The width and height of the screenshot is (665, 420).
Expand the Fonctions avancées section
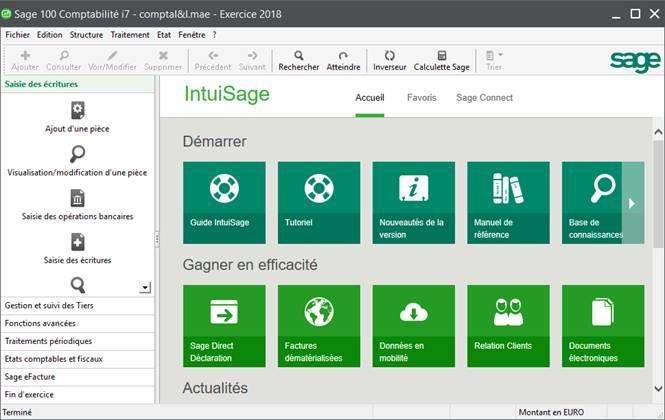coord(78,323)
